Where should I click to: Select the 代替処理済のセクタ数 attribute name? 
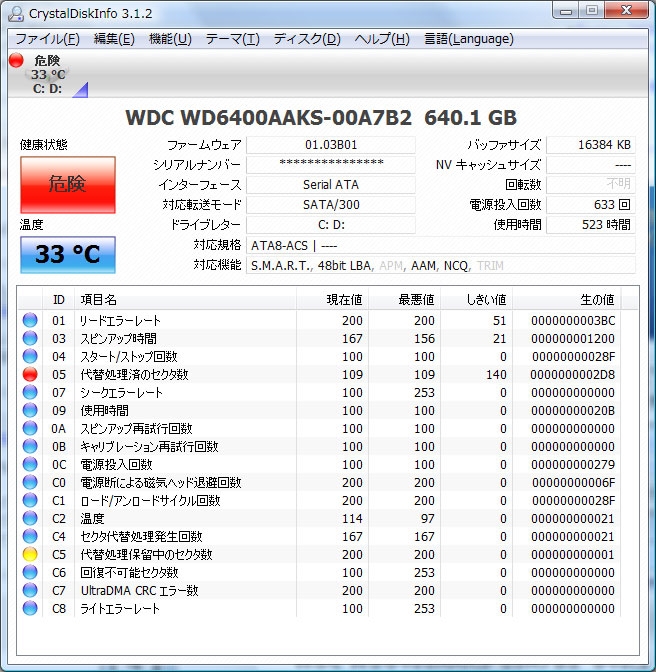click(134, 375)
